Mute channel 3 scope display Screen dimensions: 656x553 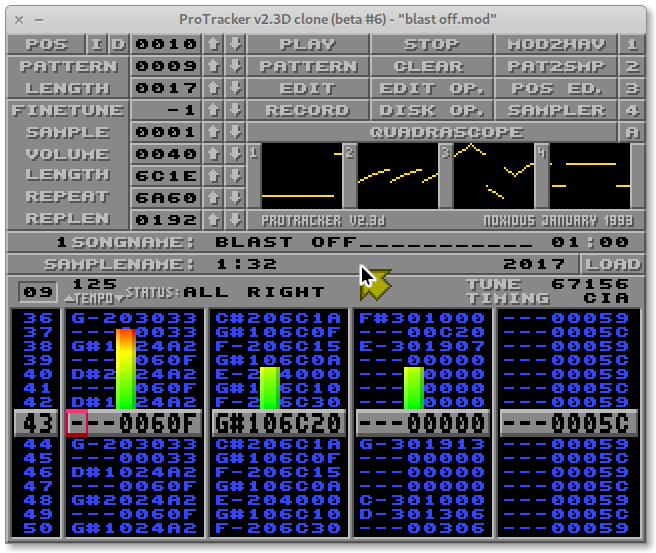click(x=494, y=176)
